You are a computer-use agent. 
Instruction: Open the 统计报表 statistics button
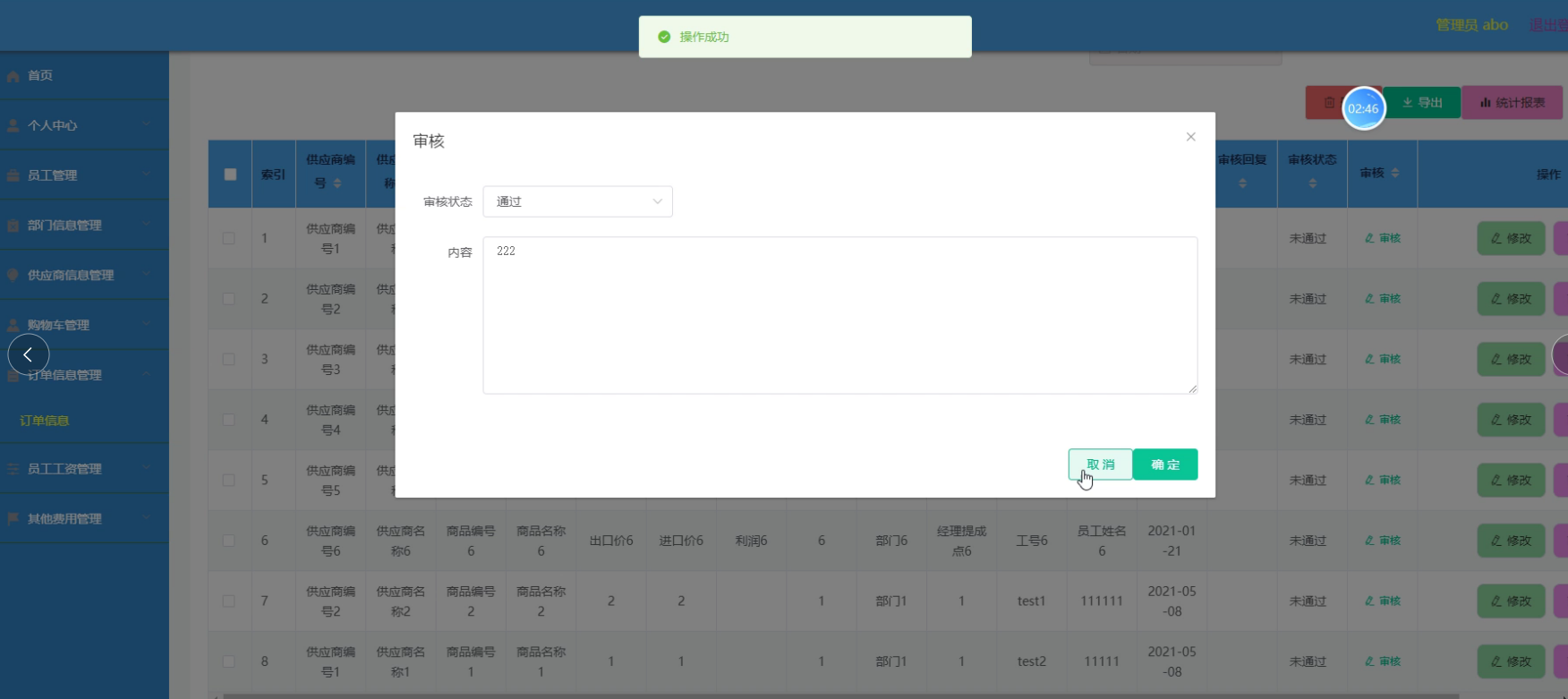click(x=1513, y=103)
